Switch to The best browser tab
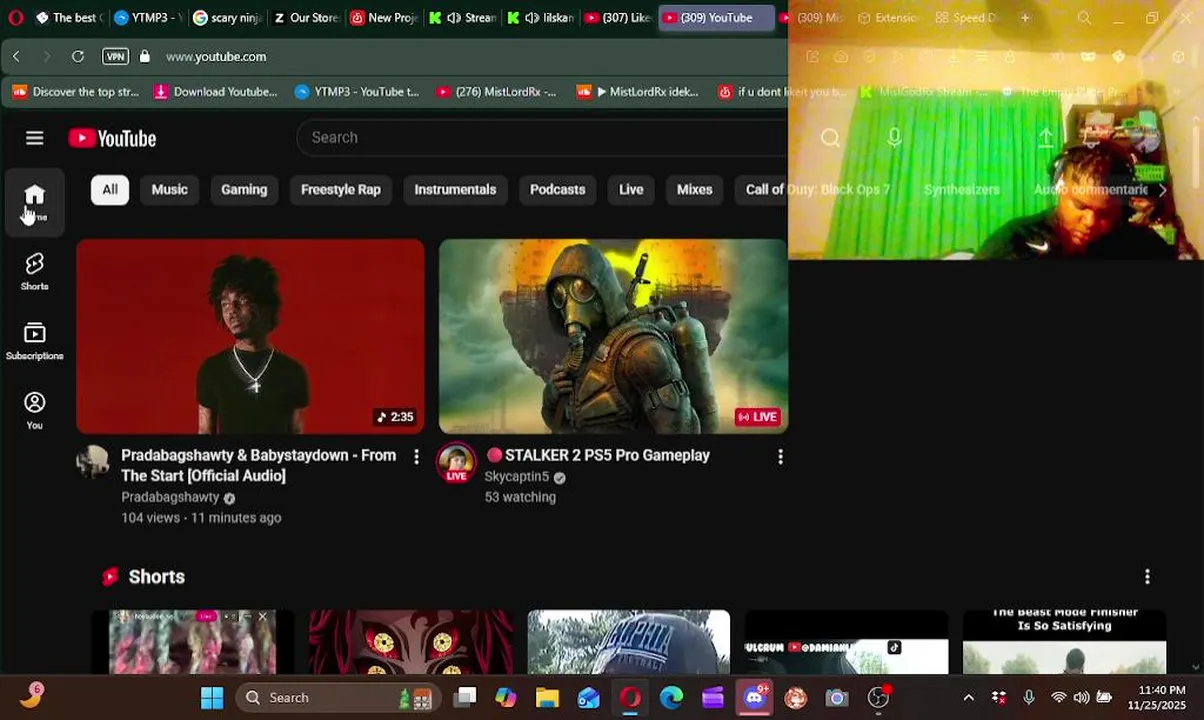Image resolution: width=1204 pixels, height=720 pixels. click(69, 18)
